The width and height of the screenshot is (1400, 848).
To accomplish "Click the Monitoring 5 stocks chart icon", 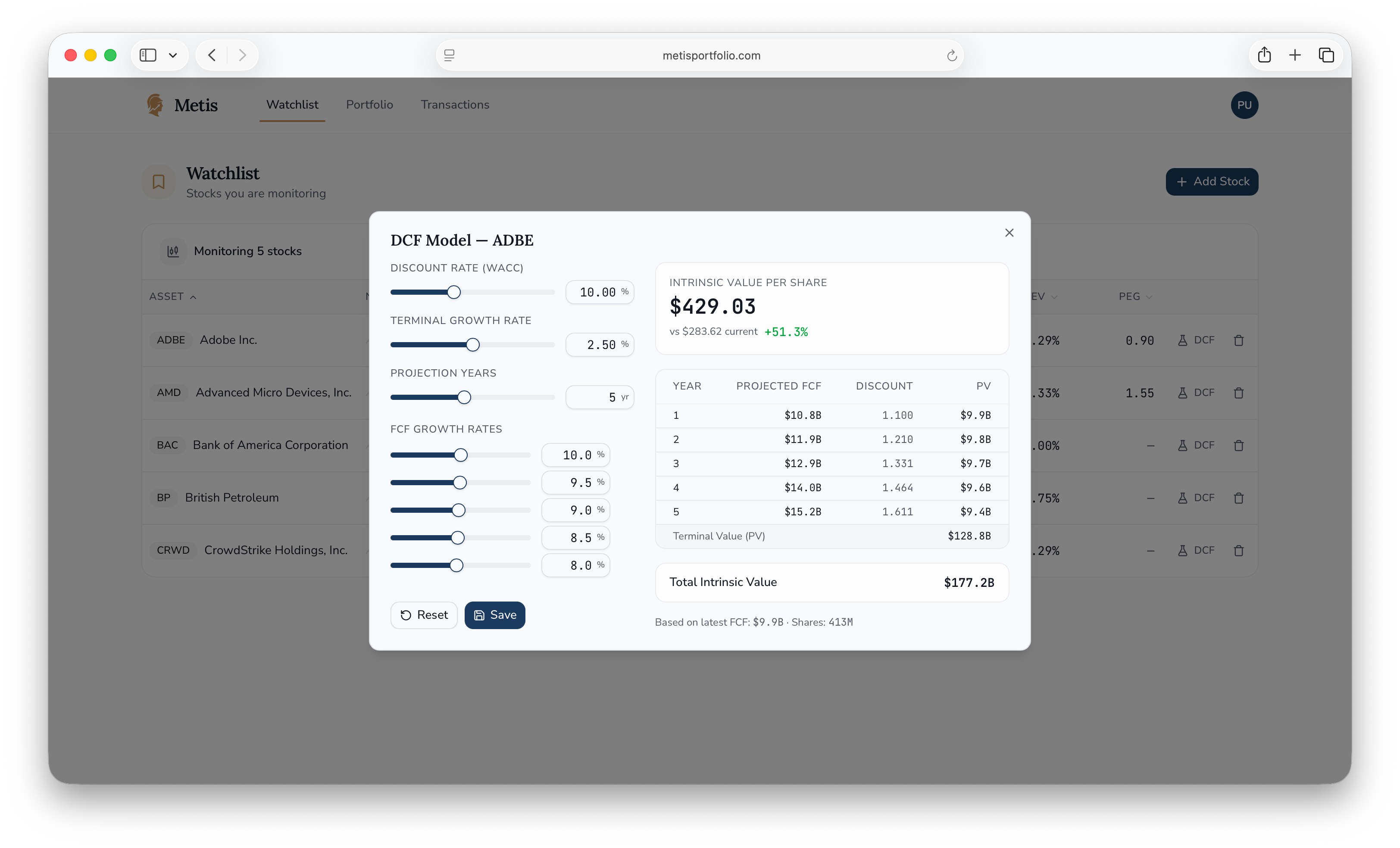I will click(173, 250).
